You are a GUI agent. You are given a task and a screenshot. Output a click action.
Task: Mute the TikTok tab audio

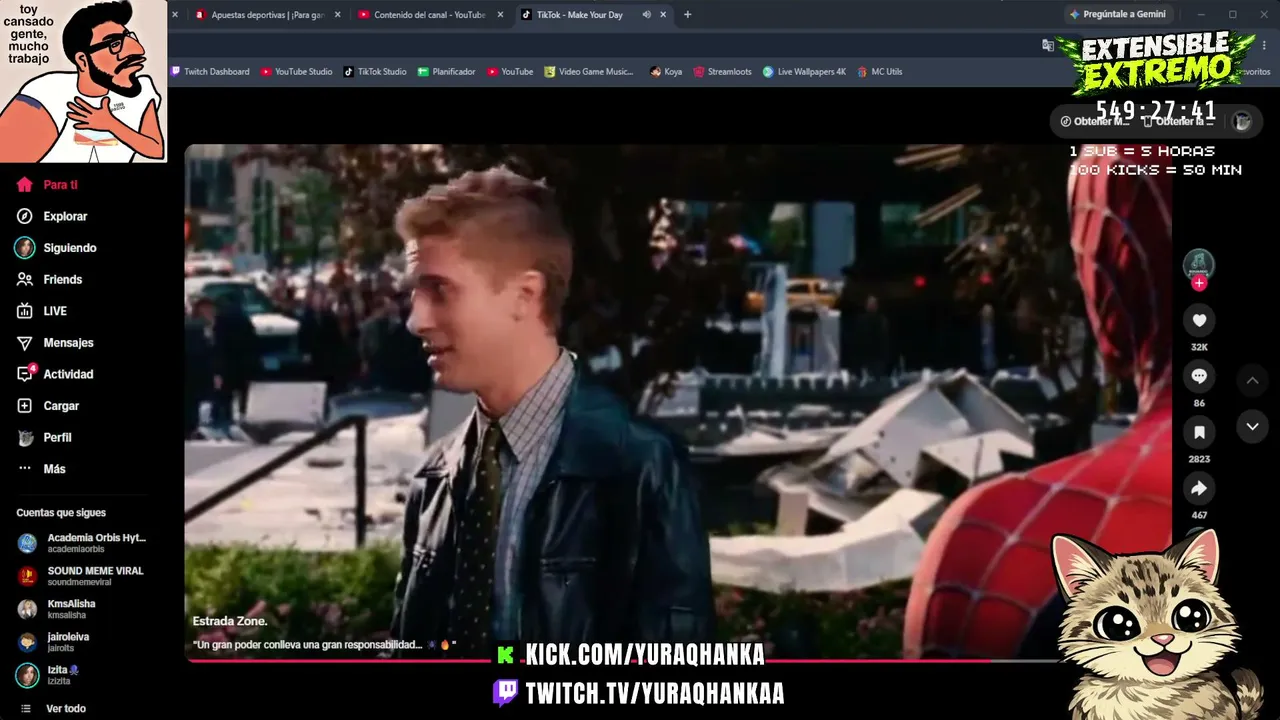click(646, 15)
